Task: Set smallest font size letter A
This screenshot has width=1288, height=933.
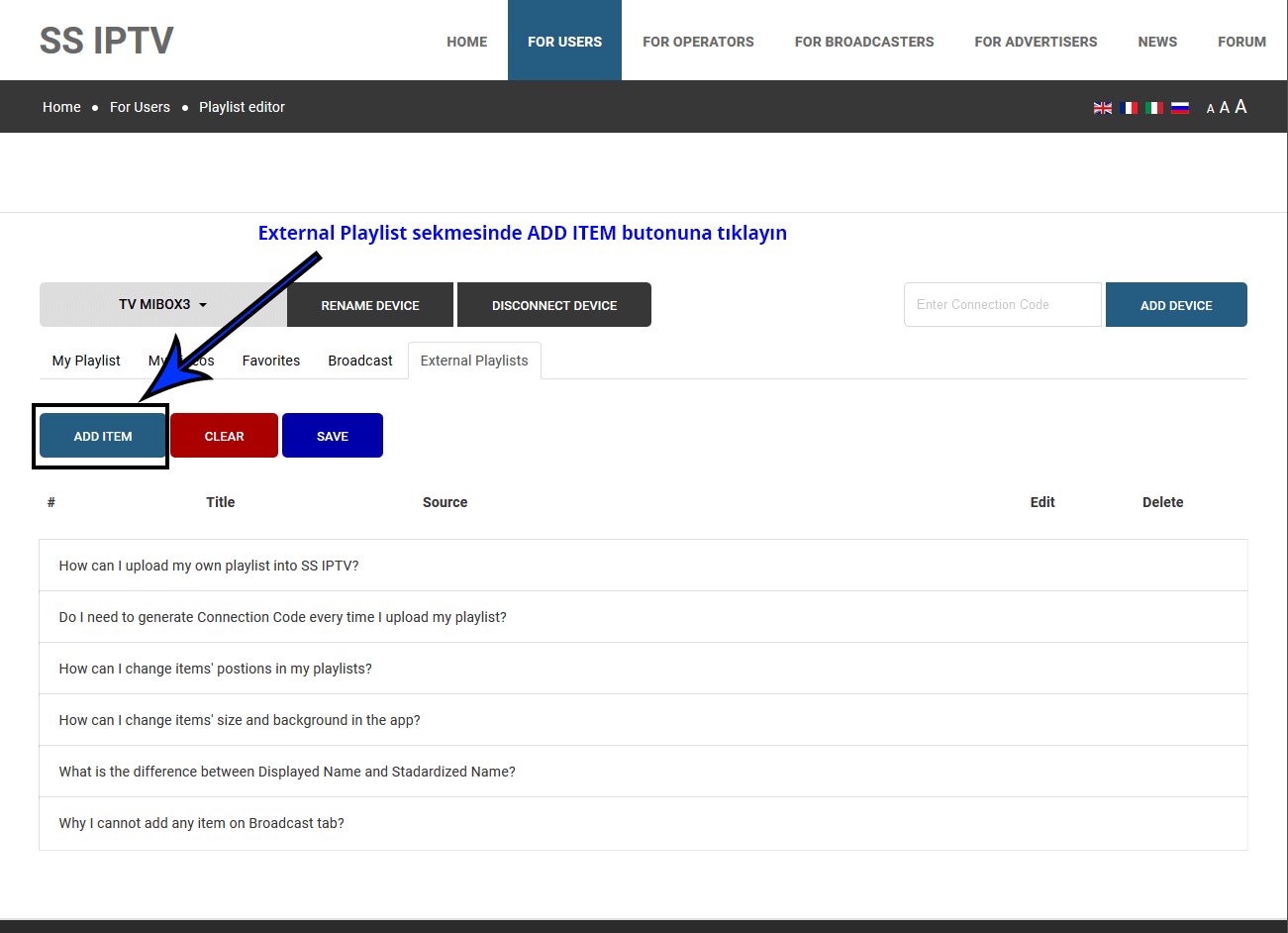Action: point(1210,109)
